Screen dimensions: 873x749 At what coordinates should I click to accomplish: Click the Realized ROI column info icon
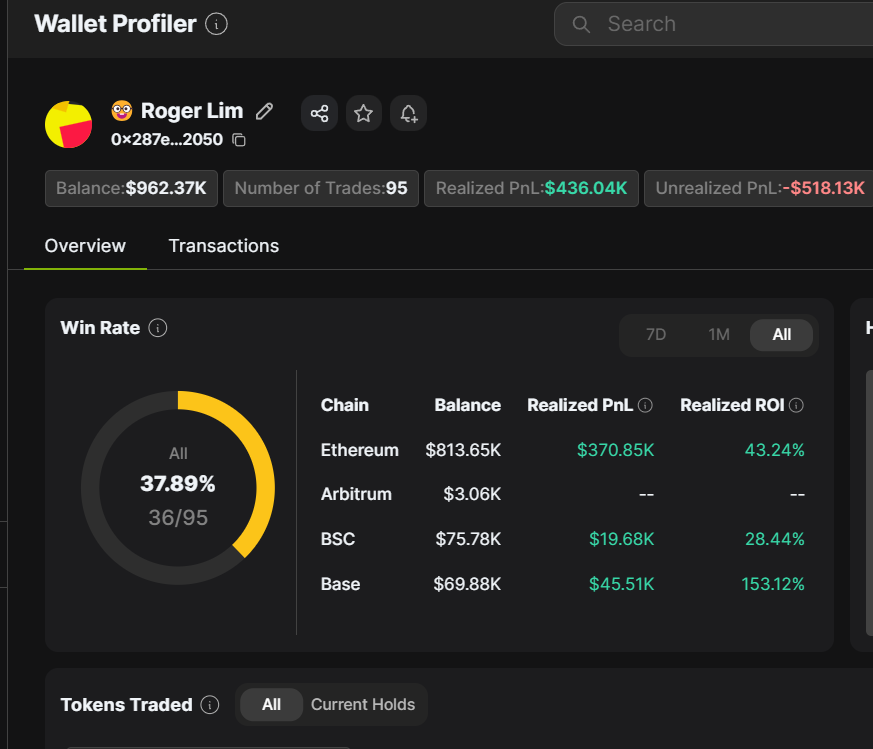pos(796,405)
